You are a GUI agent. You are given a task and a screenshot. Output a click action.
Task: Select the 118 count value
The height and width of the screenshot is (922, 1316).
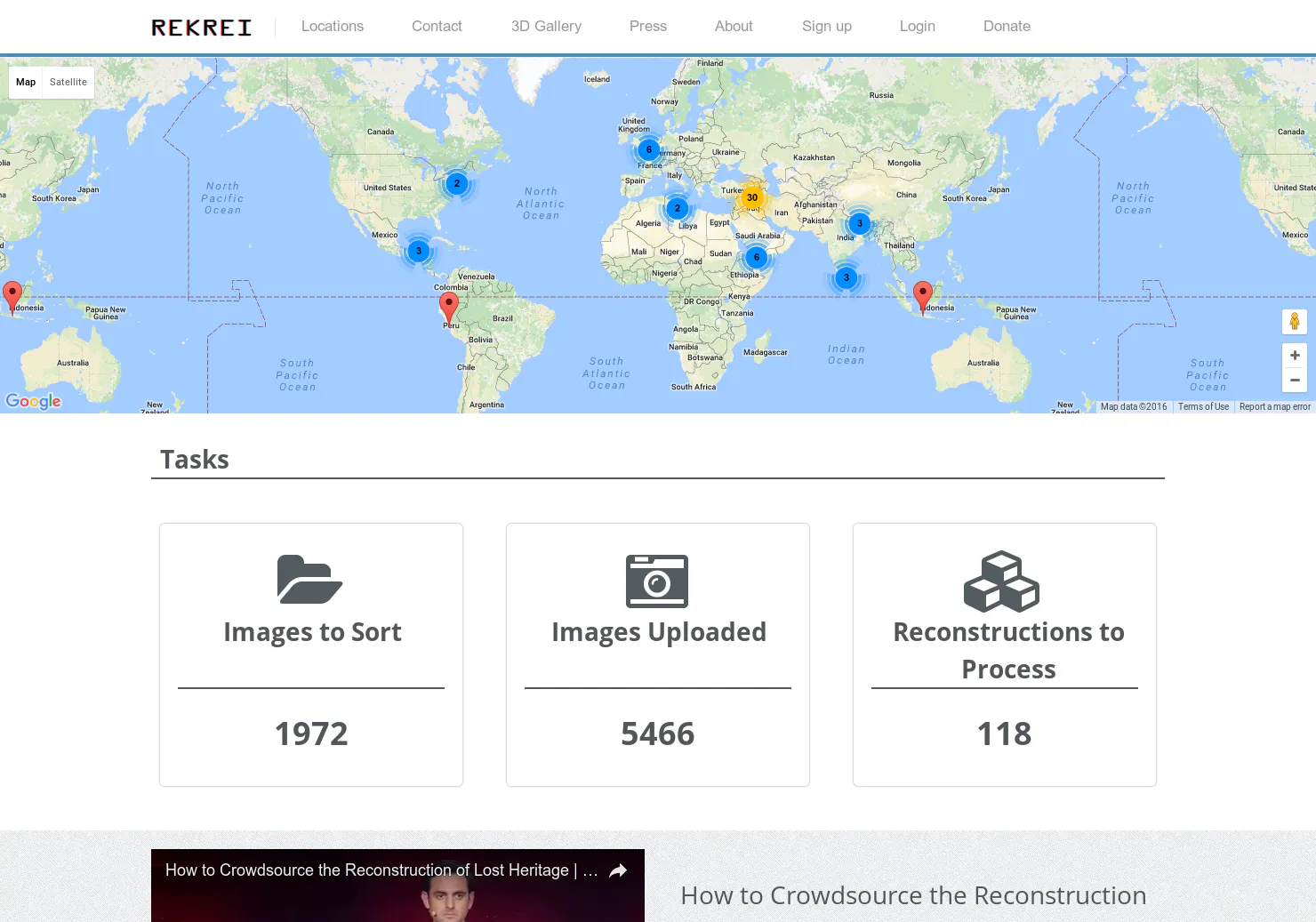pos(1005,734)
